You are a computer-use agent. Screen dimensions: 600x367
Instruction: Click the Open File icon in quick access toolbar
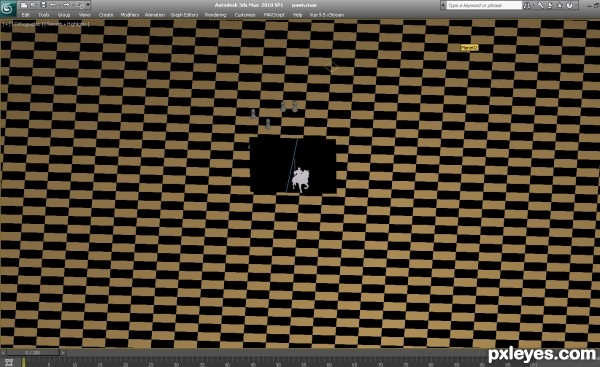(x=34, y=5)
